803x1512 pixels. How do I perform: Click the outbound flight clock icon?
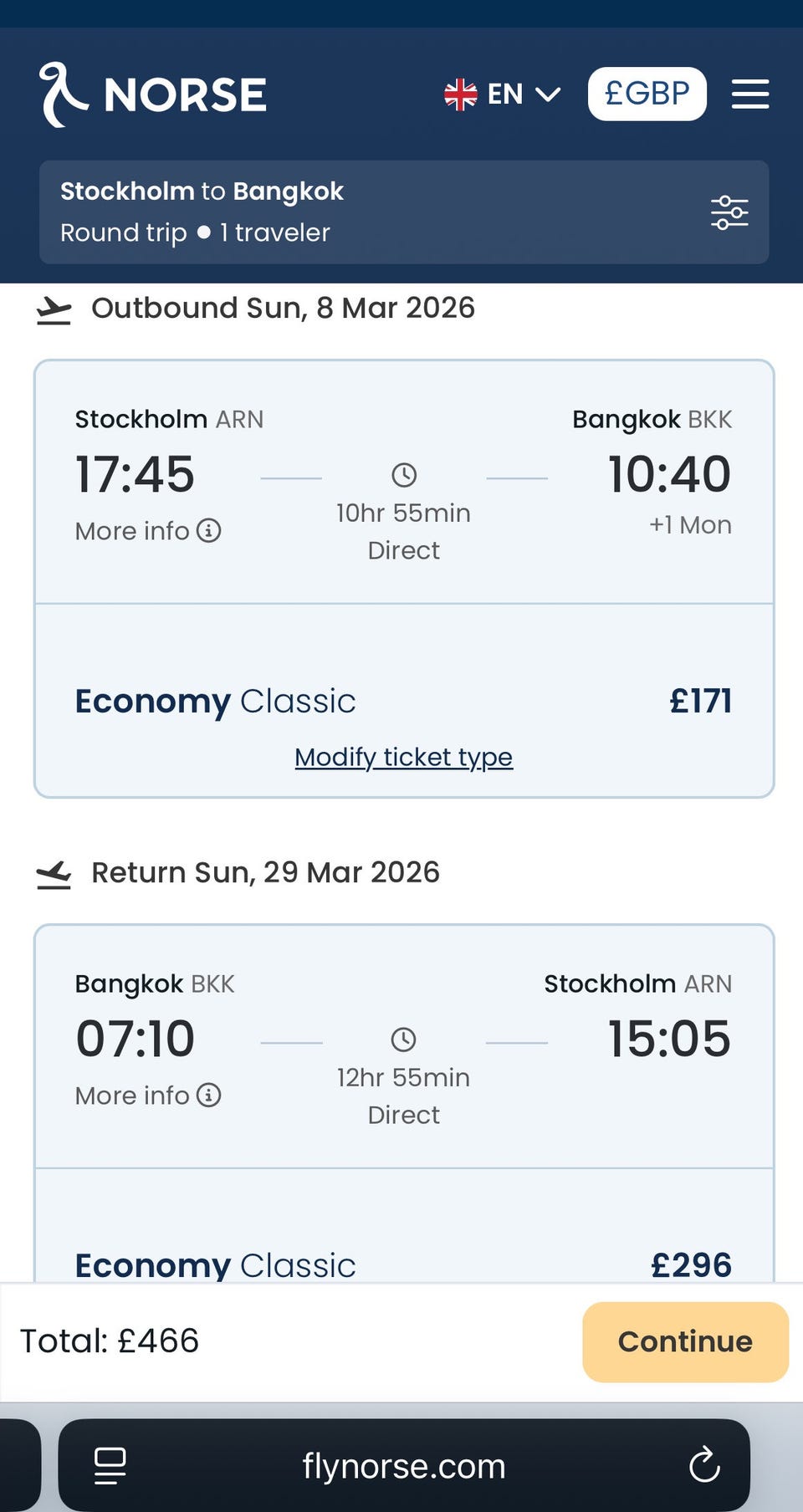[404, 475]
